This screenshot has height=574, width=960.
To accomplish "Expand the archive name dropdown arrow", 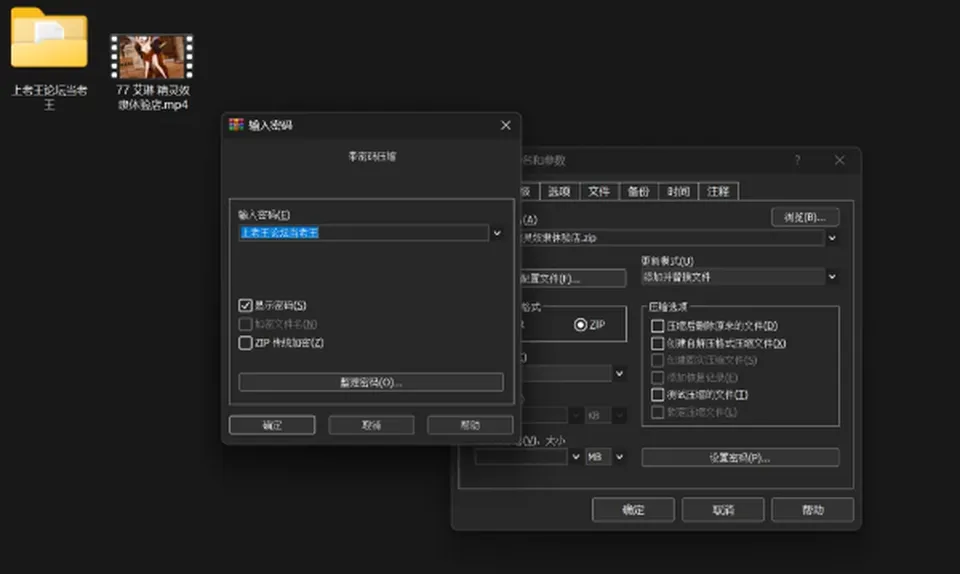I will coord(832,237).
